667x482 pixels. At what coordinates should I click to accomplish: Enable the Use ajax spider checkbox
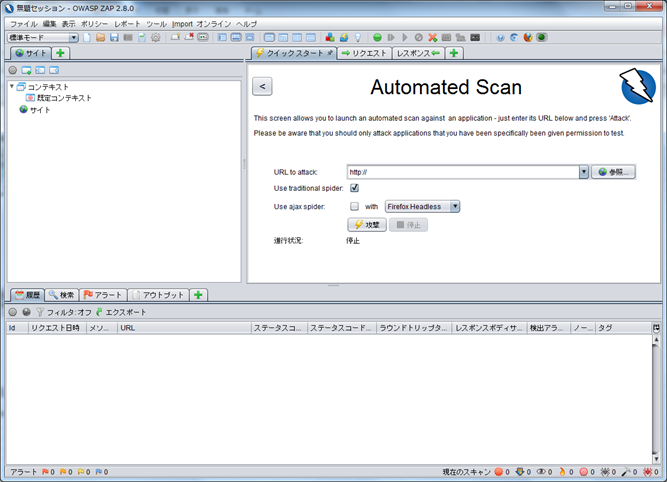(354, 206)
